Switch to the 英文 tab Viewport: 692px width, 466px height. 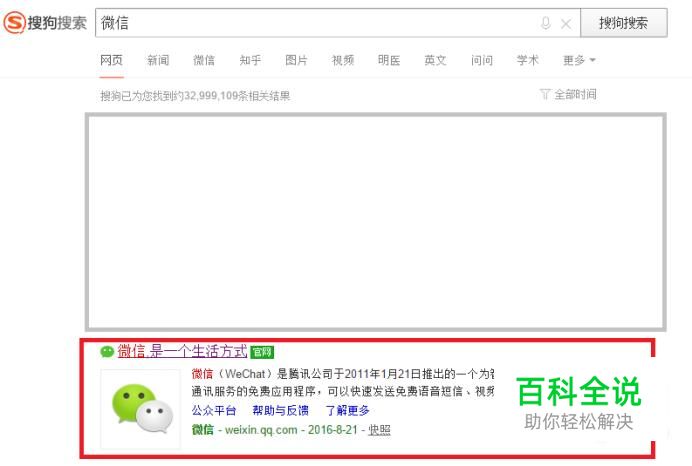435,60
